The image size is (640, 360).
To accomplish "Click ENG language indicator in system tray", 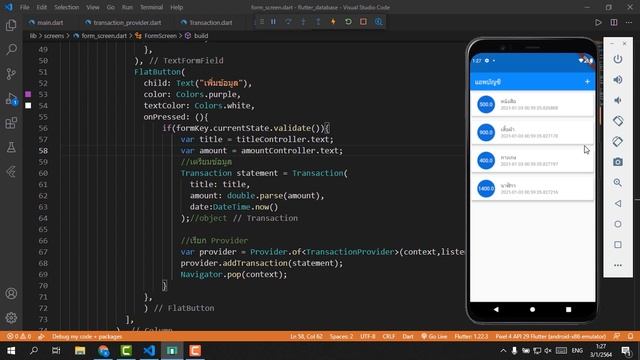I will [x=577, y=351].
